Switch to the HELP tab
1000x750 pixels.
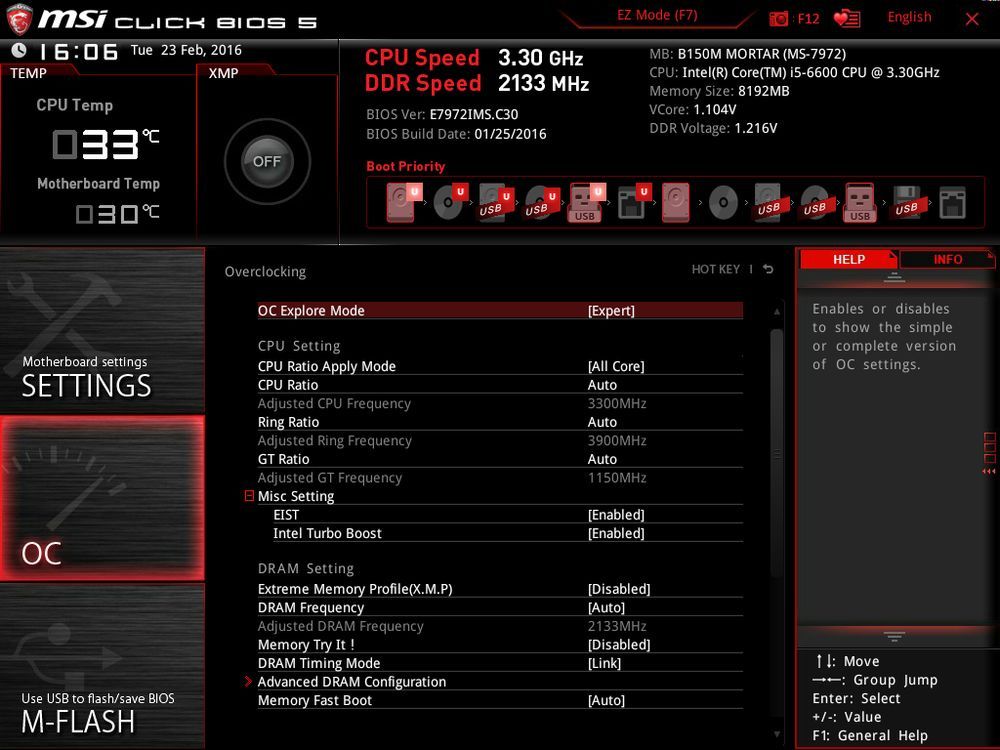[848, 260]
